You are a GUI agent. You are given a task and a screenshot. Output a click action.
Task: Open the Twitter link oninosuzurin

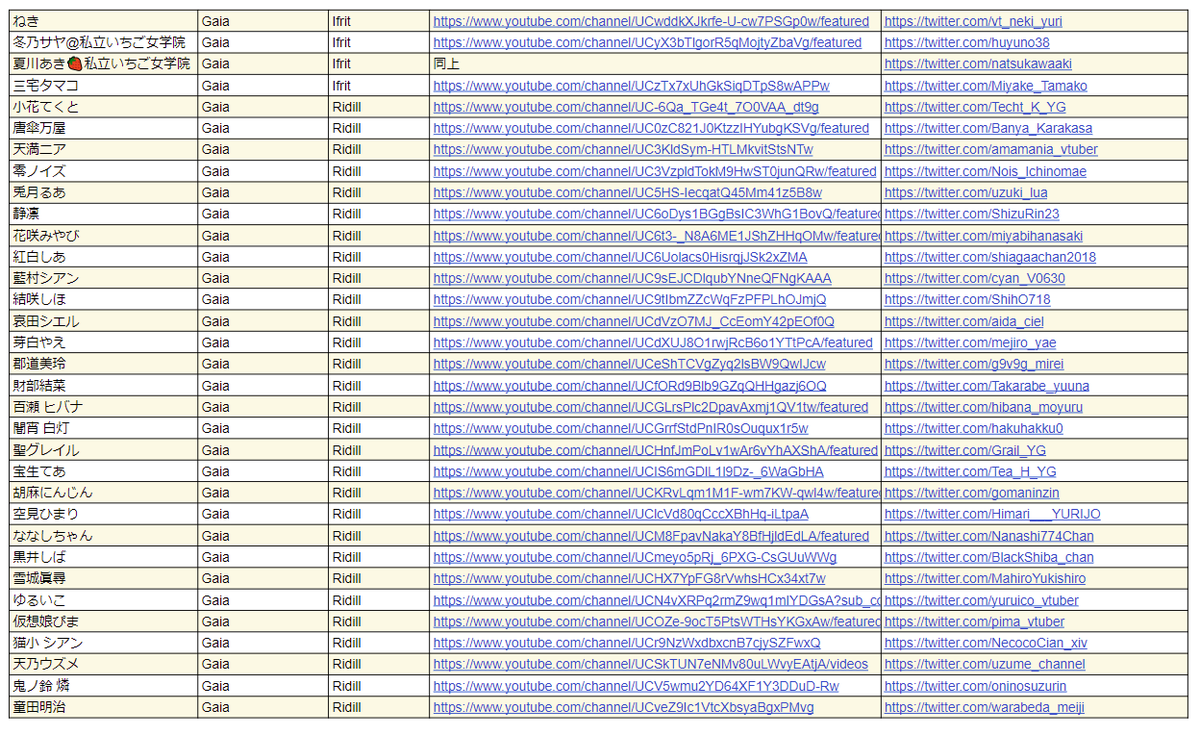(975, 687)
